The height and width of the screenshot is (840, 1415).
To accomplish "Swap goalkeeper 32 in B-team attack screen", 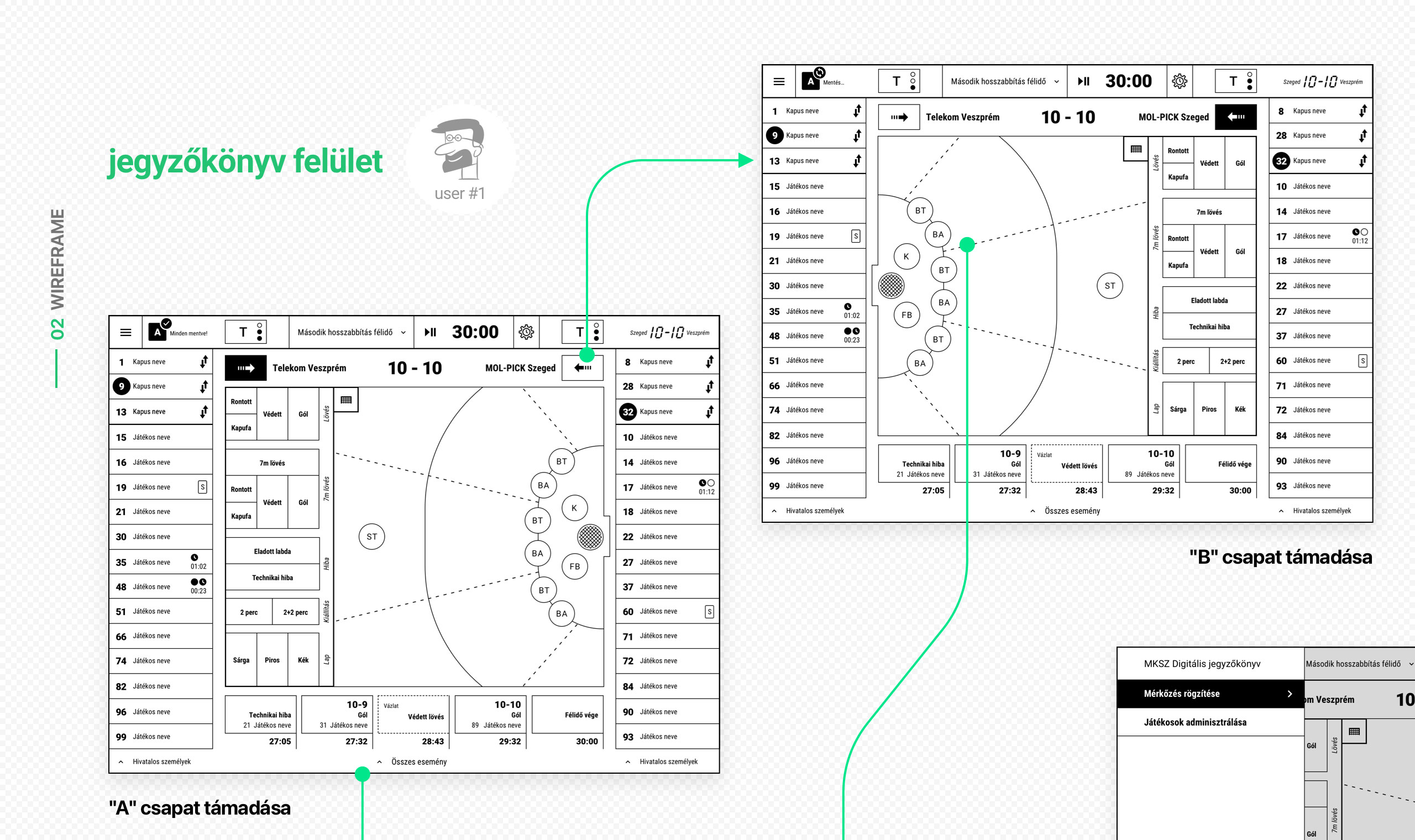I will (x=1363, y=161).
